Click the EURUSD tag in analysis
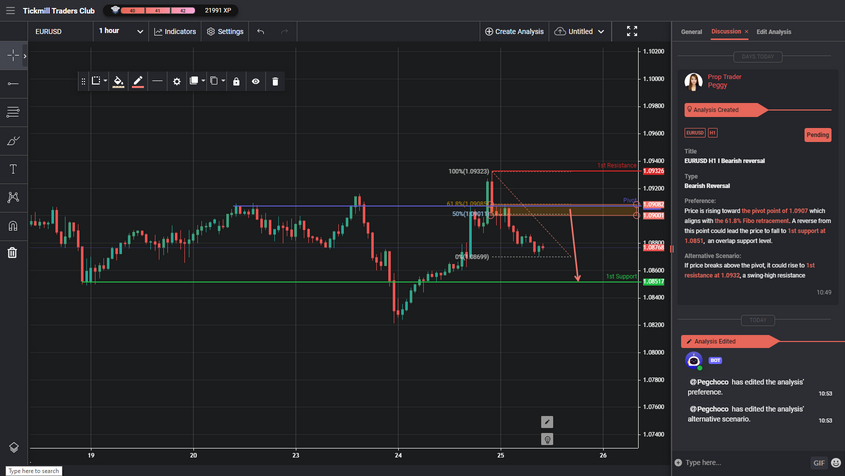Viewport: 845px width, 476px height. [x=695, y=133]
